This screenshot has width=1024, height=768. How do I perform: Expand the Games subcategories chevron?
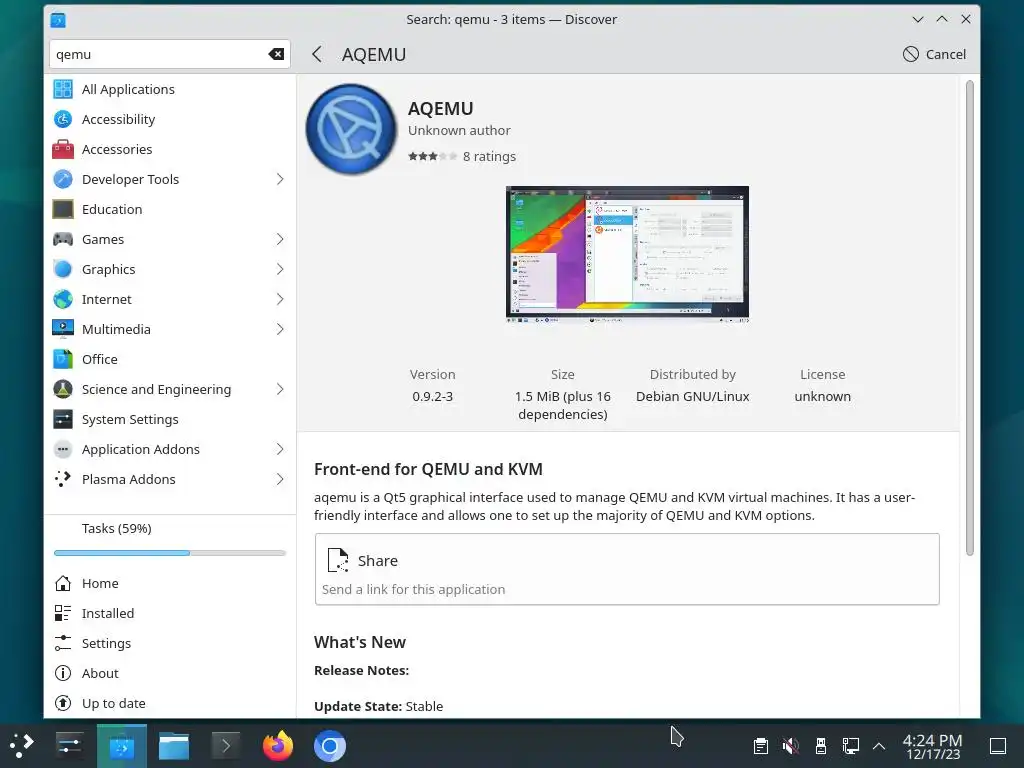280,239
